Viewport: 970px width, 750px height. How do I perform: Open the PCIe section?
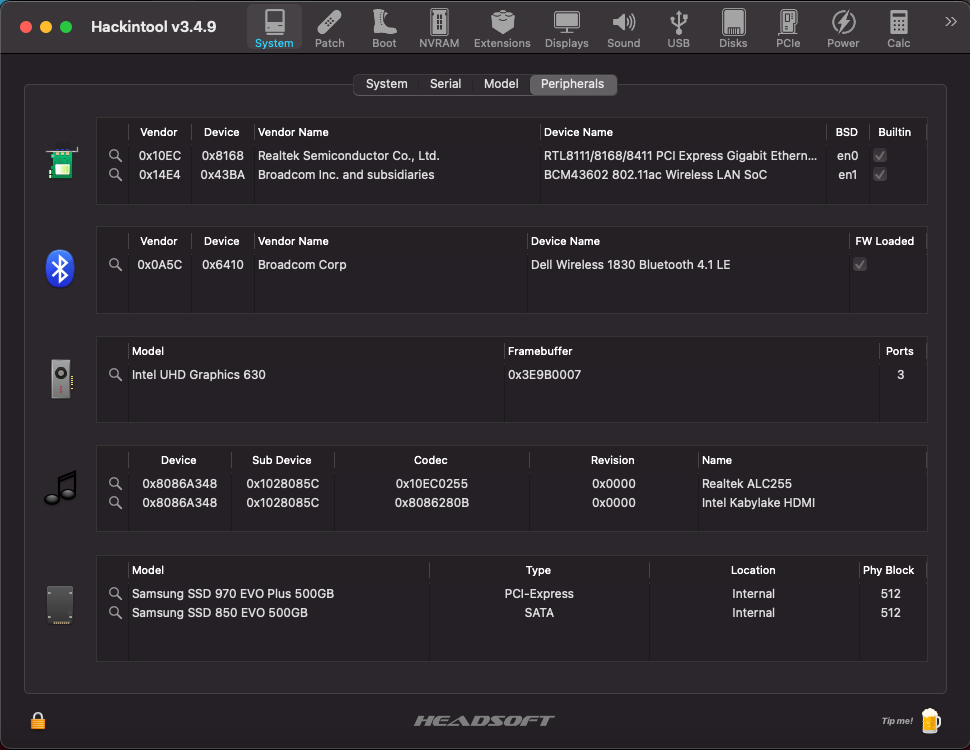(x=788, y=28)
